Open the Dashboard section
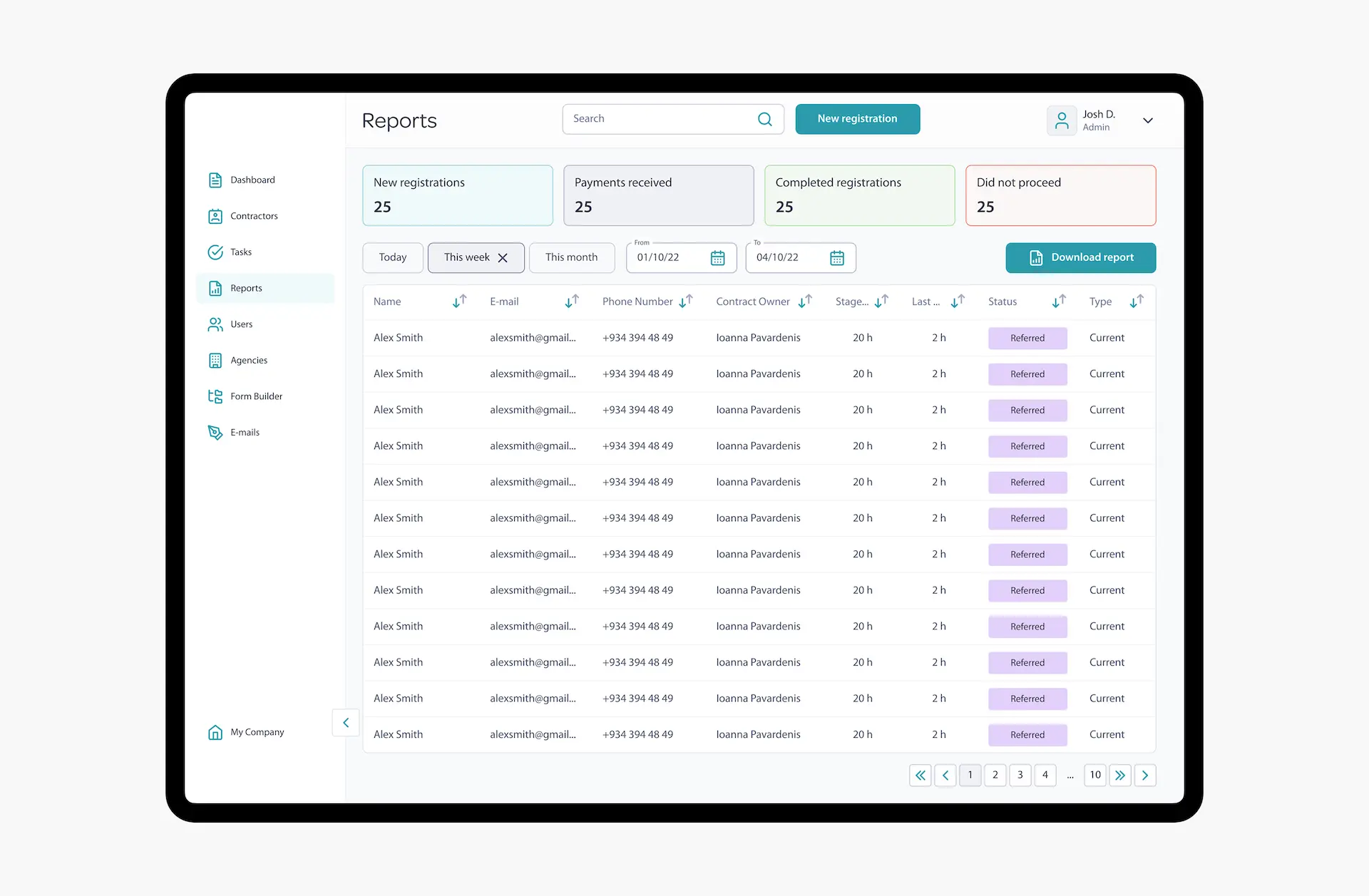The image size is (1369, 896). [x=216, y=180]
